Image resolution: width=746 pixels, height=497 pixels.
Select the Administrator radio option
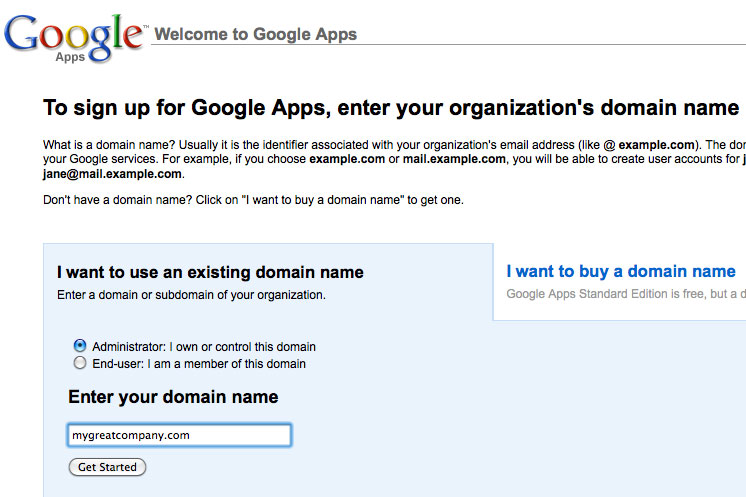tap(80, 346)
